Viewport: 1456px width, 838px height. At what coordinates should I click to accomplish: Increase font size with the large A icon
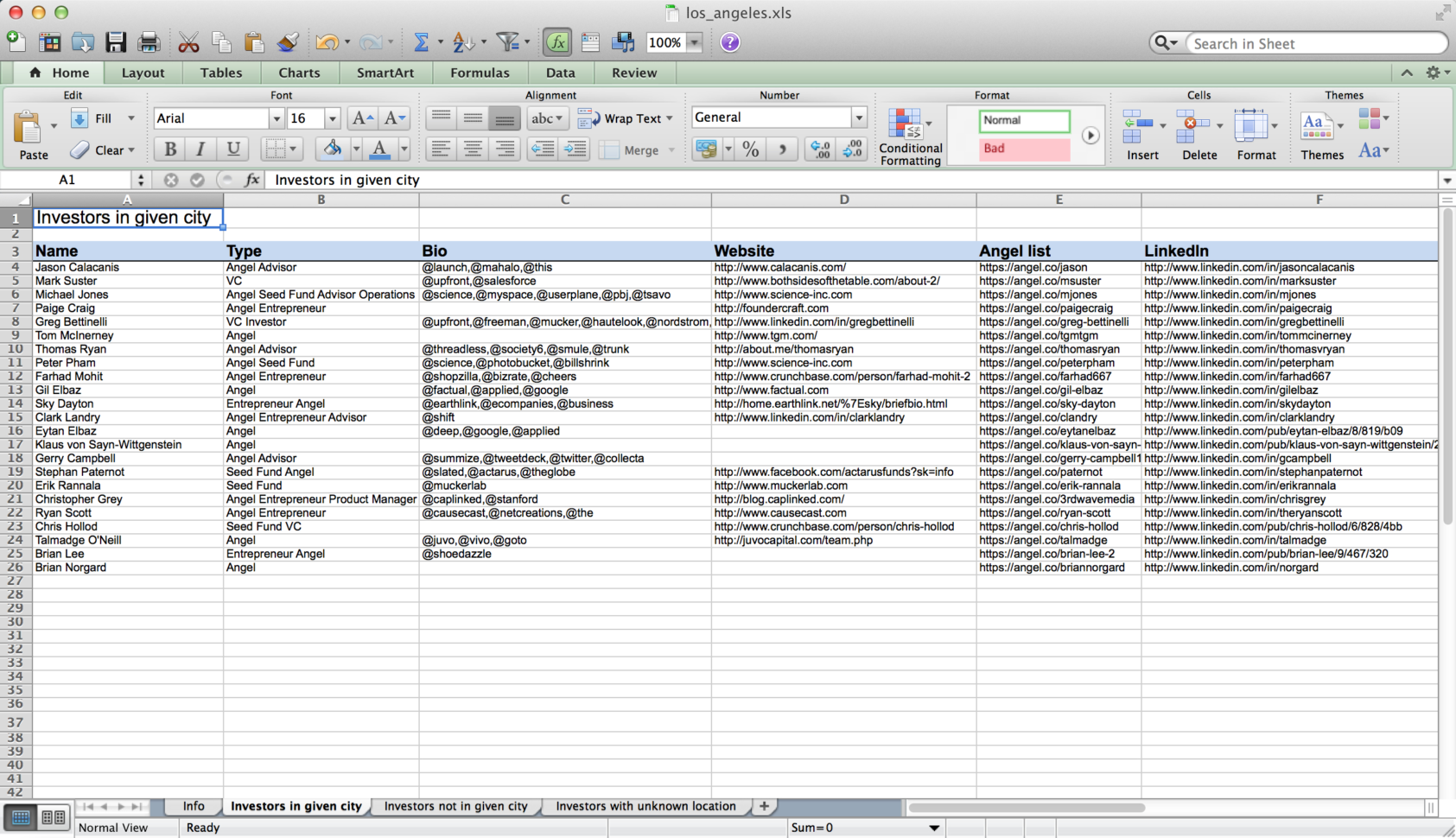click(x=362, y=118)
